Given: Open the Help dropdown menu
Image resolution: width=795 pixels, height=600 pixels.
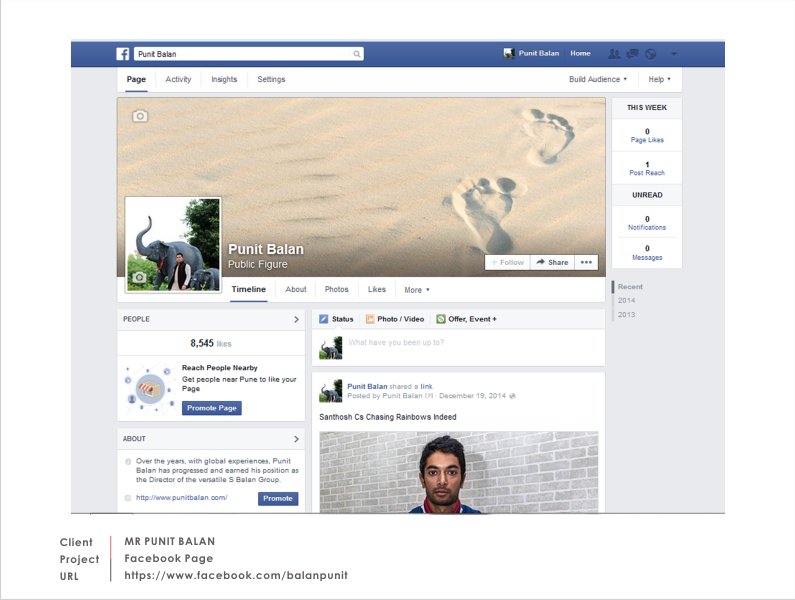Looking at the screenshot, I should pos(659,79).
